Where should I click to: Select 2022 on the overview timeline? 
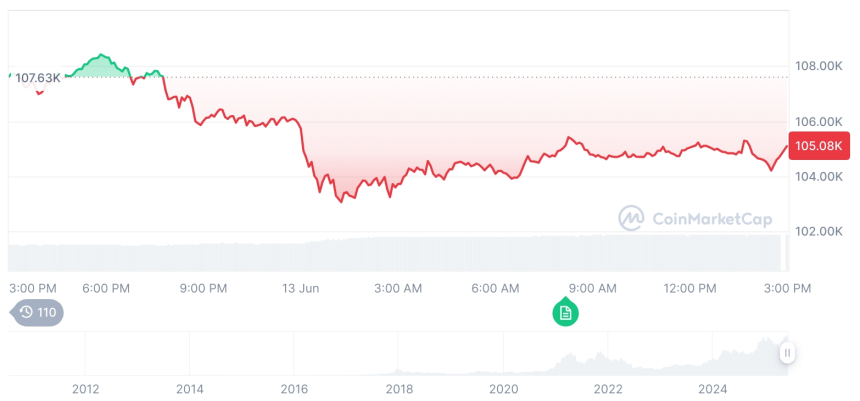(608, 389)
